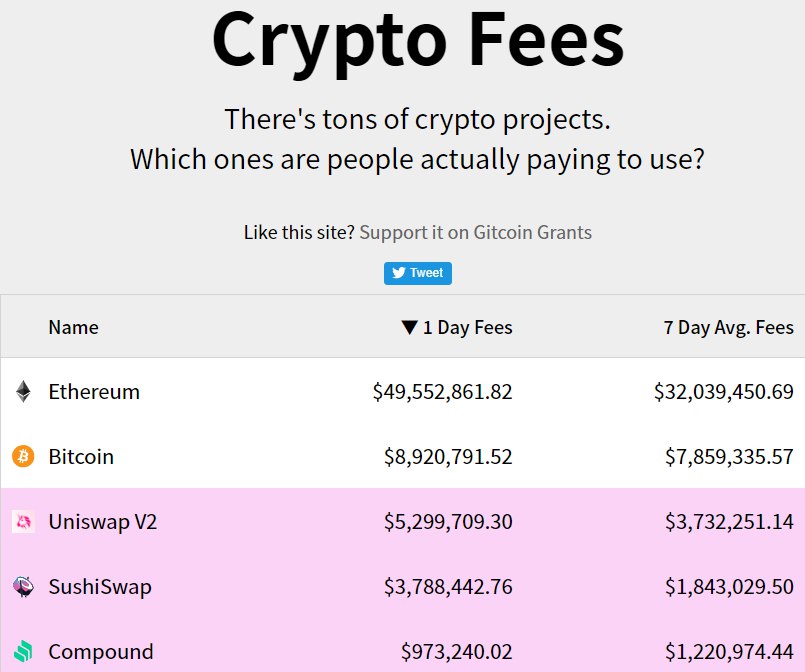Click the SushiSwap logo icon
The height and width of the screenshot is (672, 805).
(23, 587)
